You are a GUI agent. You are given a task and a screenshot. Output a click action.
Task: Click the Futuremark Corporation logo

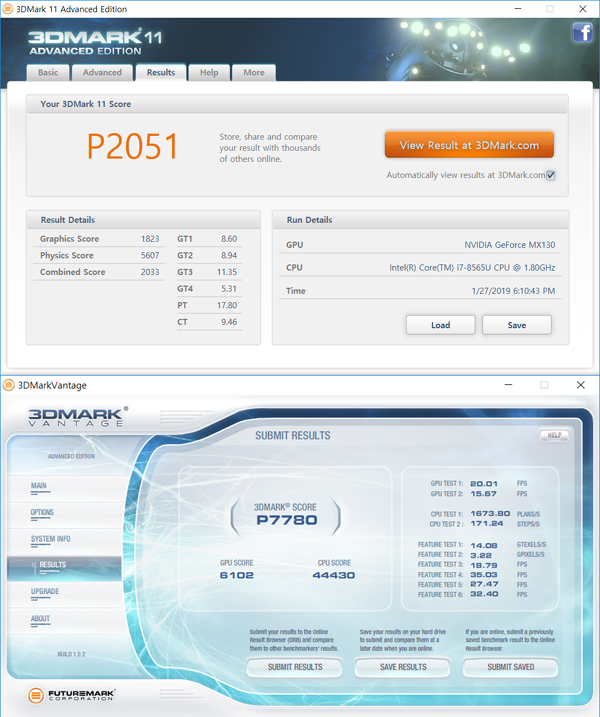72,695
